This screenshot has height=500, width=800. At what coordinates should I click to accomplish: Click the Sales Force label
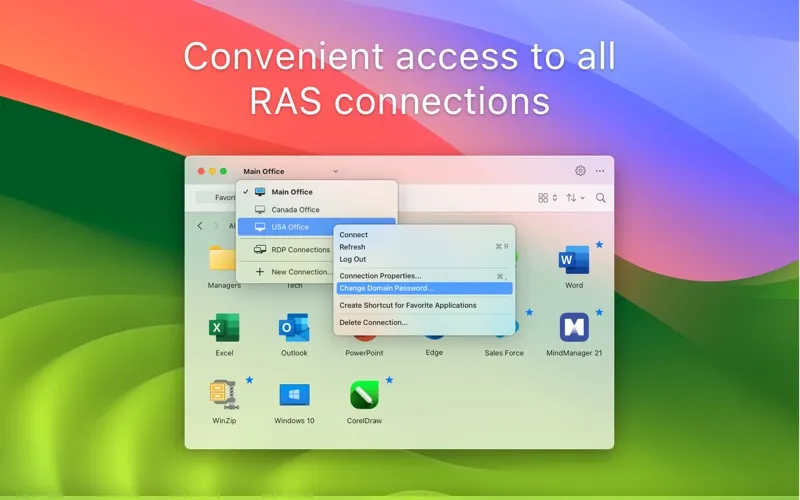point(504,353)
